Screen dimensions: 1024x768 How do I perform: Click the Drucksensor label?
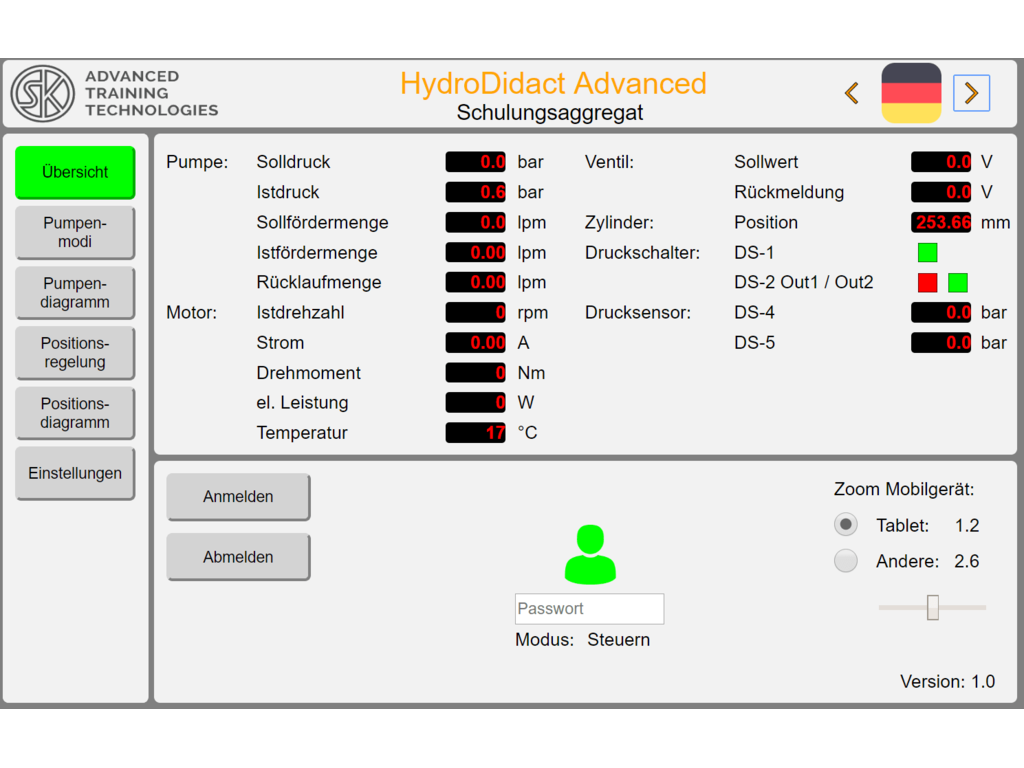(637, 313)
